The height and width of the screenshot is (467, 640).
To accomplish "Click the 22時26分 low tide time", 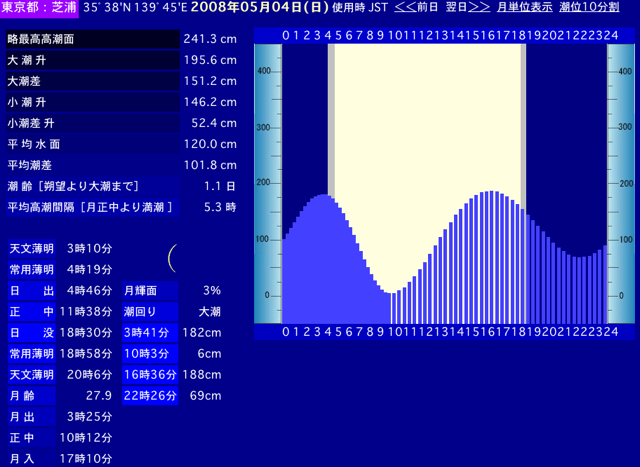I will pos(150,396).
